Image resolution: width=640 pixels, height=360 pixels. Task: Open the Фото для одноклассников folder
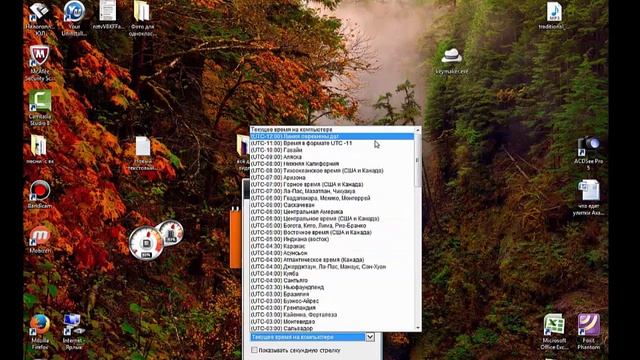[x=142, y=11]
